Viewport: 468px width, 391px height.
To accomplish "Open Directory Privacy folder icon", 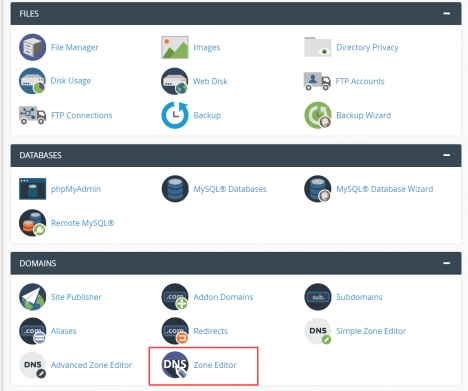I will [x=318, y=47].
